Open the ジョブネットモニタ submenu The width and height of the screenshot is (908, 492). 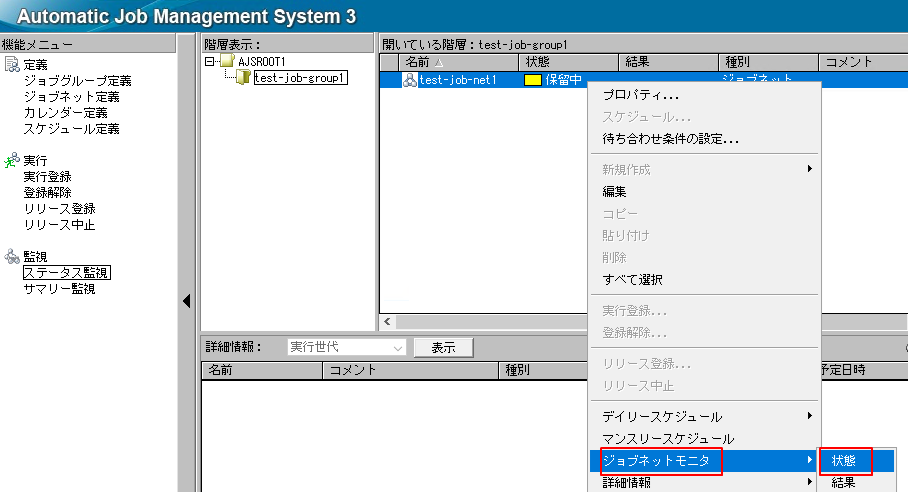point(705,461)
